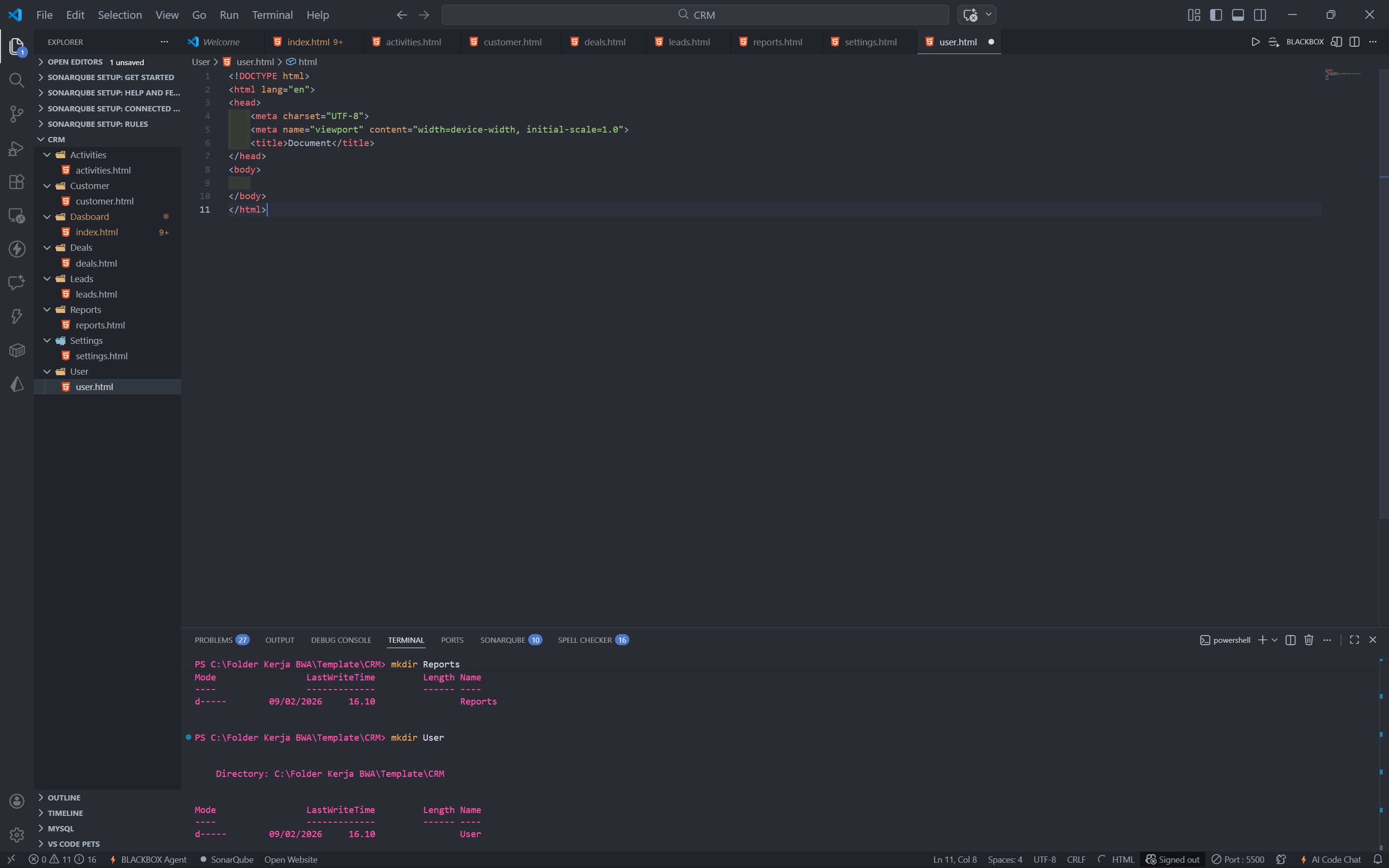Expand the OUTLINE section
This screenshot has width=1389, height=868.
(x=64, y=798)
